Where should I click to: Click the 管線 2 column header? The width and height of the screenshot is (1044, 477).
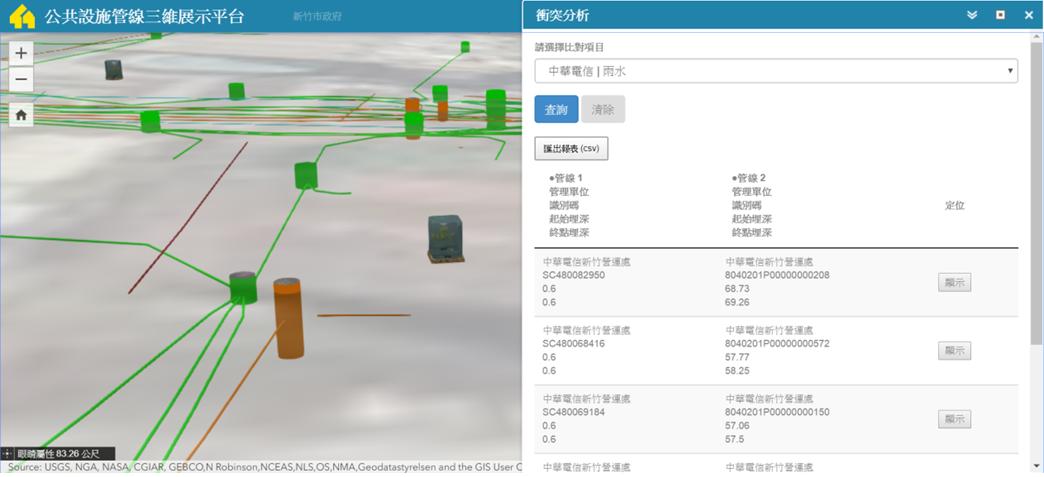[x=750, y=178]
